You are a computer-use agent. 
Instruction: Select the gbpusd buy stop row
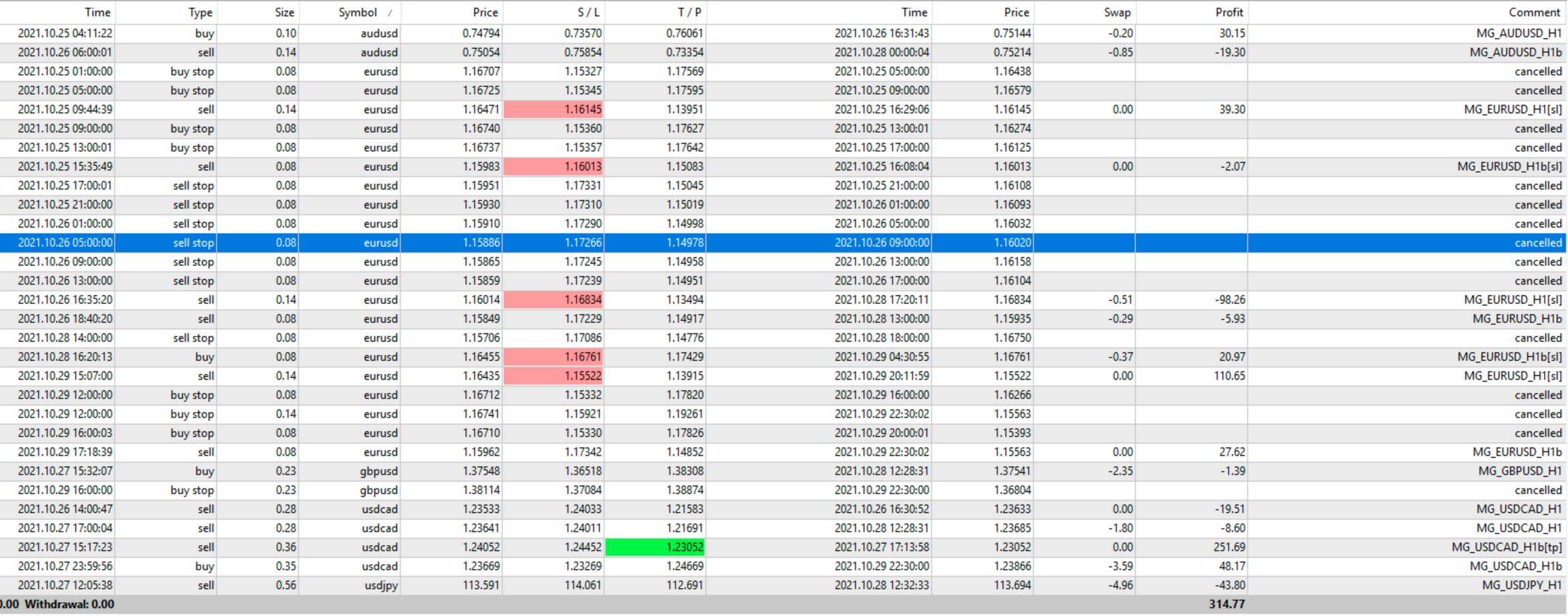pyautogui.click(x=783, y=490)
